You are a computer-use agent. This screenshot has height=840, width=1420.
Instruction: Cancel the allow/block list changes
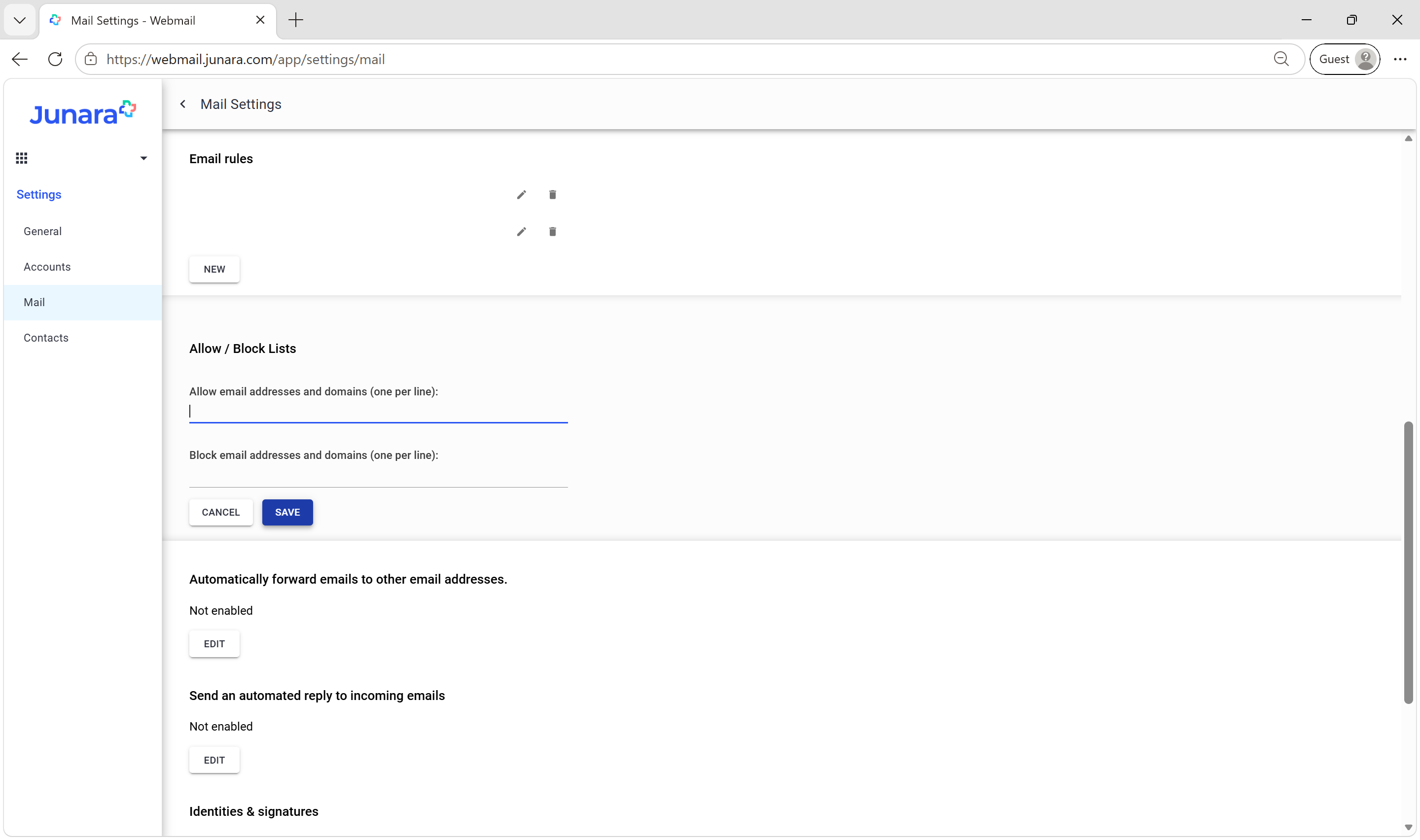[x=221, y=512]
